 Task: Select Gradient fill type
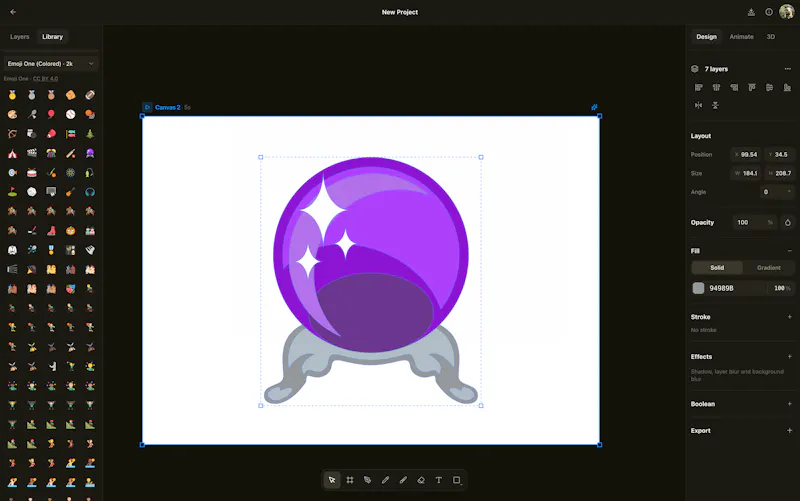[768, 268]
